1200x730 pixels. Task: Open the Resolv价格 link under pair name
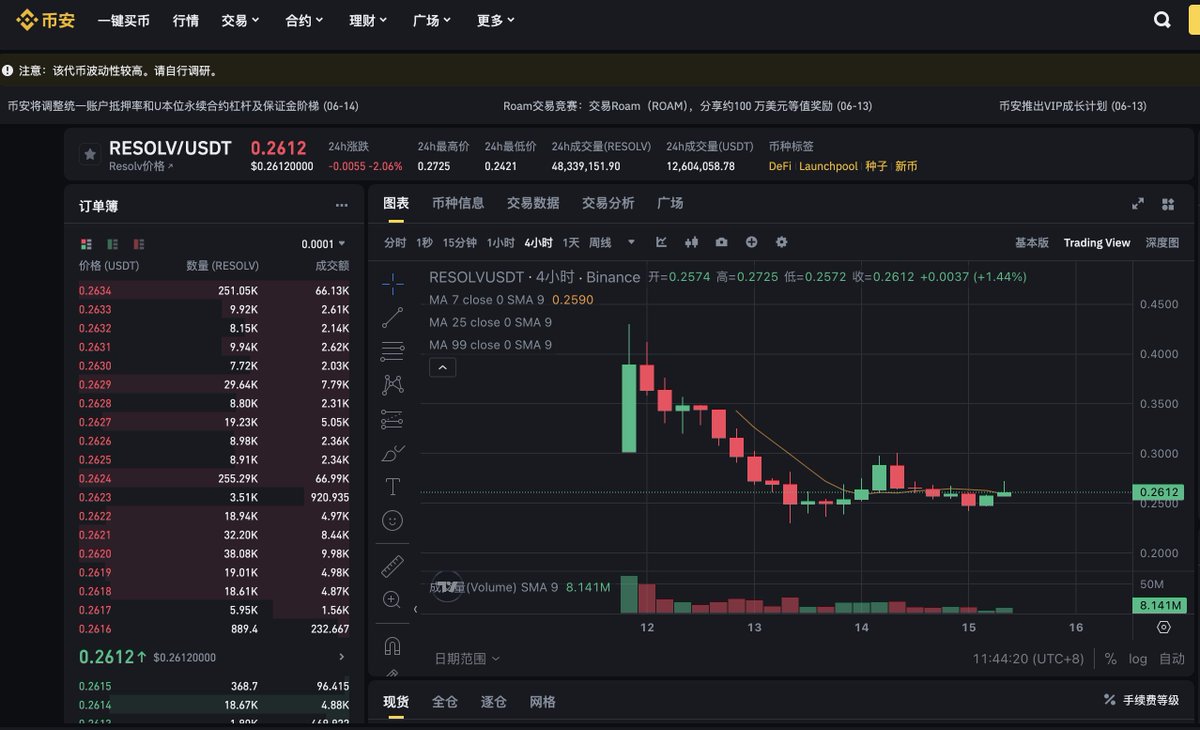[141, 166]
